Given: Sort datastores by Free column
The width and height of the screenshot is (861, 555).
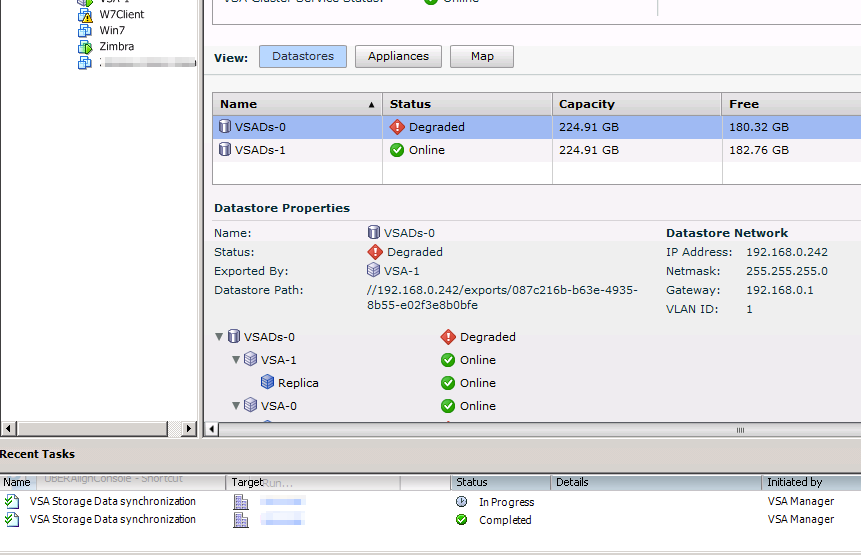Looking at the screenshot, I should tap(791, 104).
